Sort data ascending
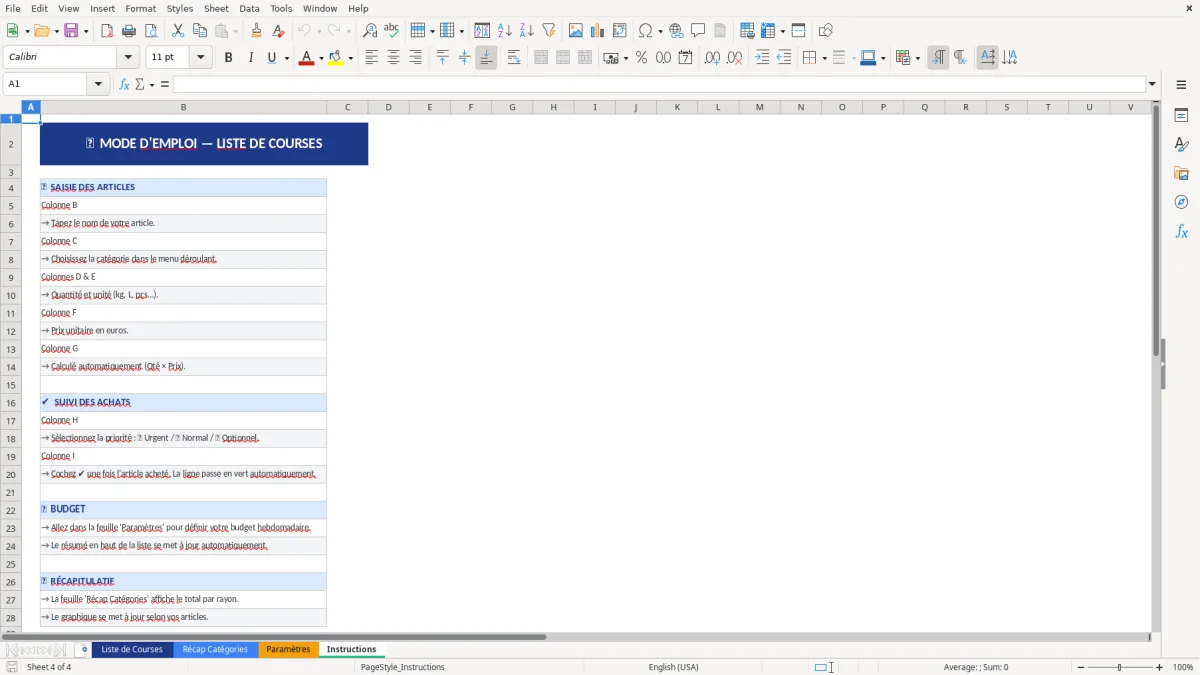Image resolution: width=1200 pixels, height=675 pixels. 505,30
